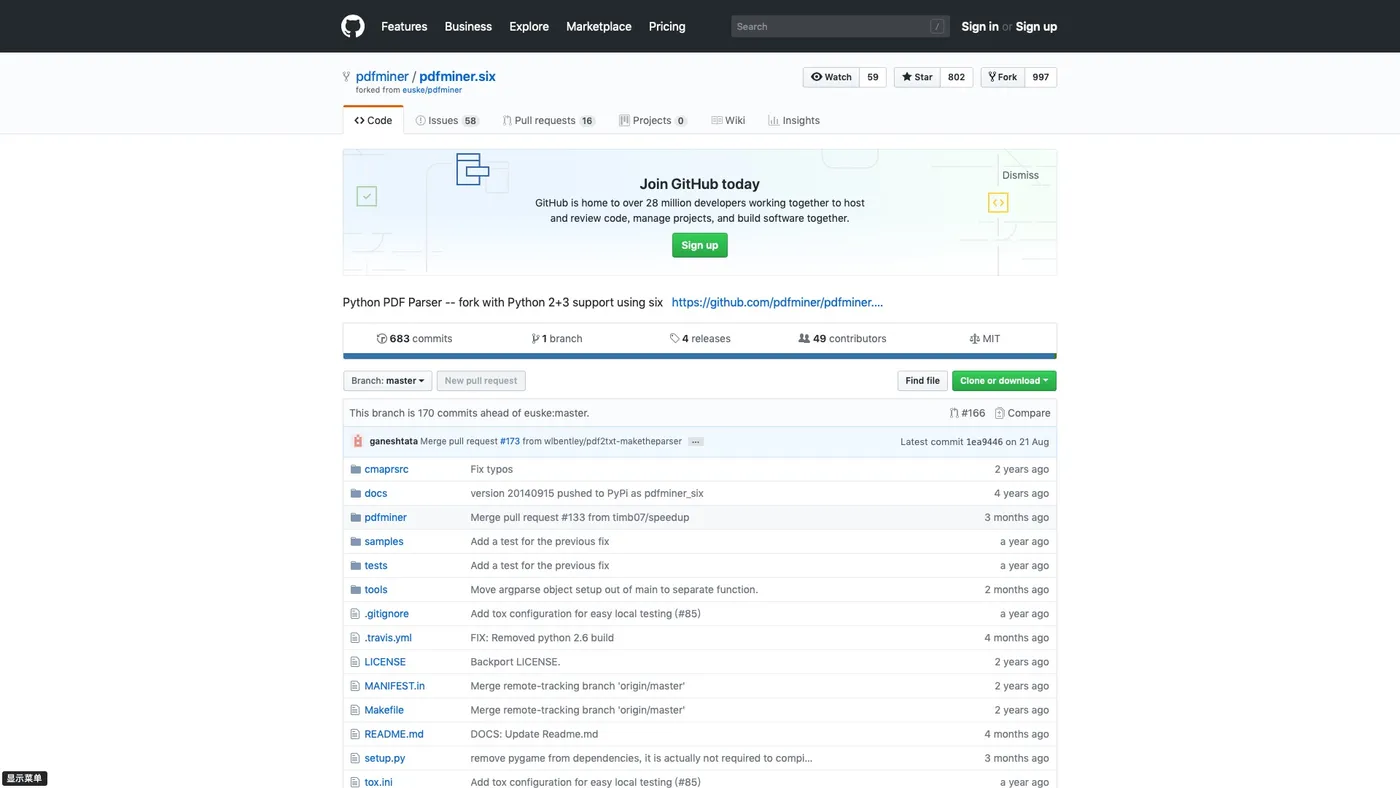This screenshot has width=1400, height=788.
Task: Click ganeshtata's avatar in latest commit
Action: point(358,441)
